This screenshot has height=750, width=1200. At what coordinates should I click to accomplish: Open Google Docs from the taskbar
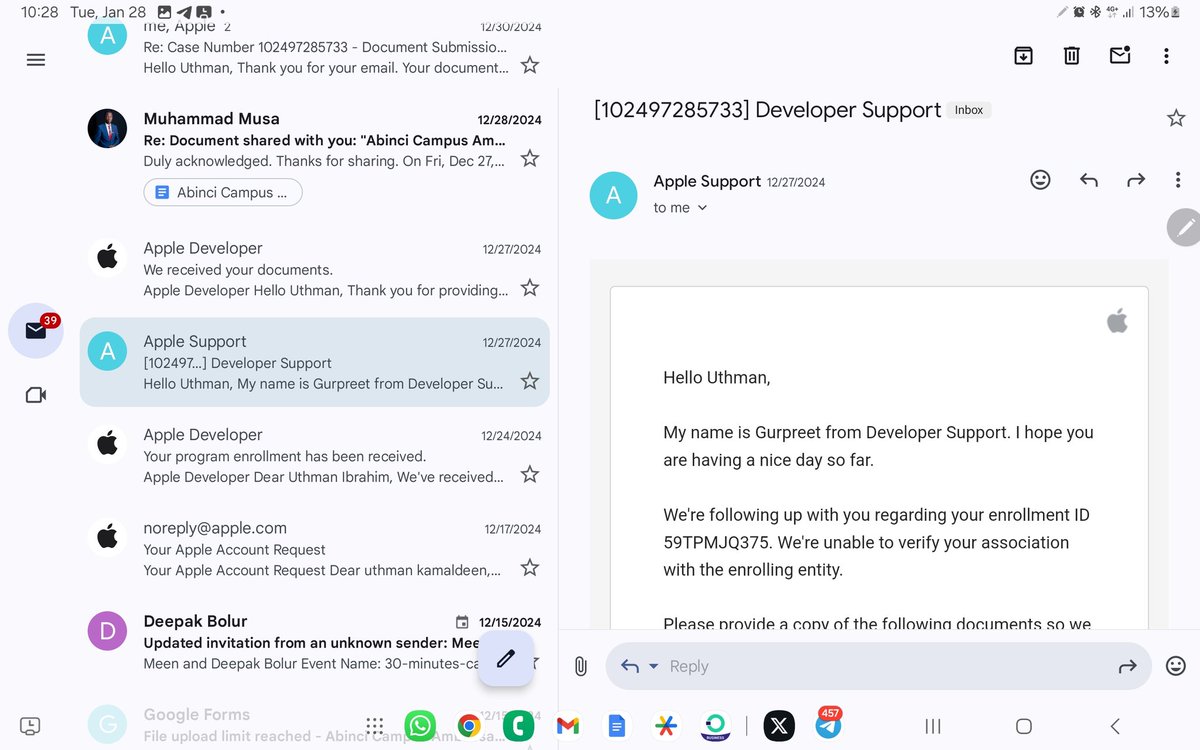tap(616, 726)
